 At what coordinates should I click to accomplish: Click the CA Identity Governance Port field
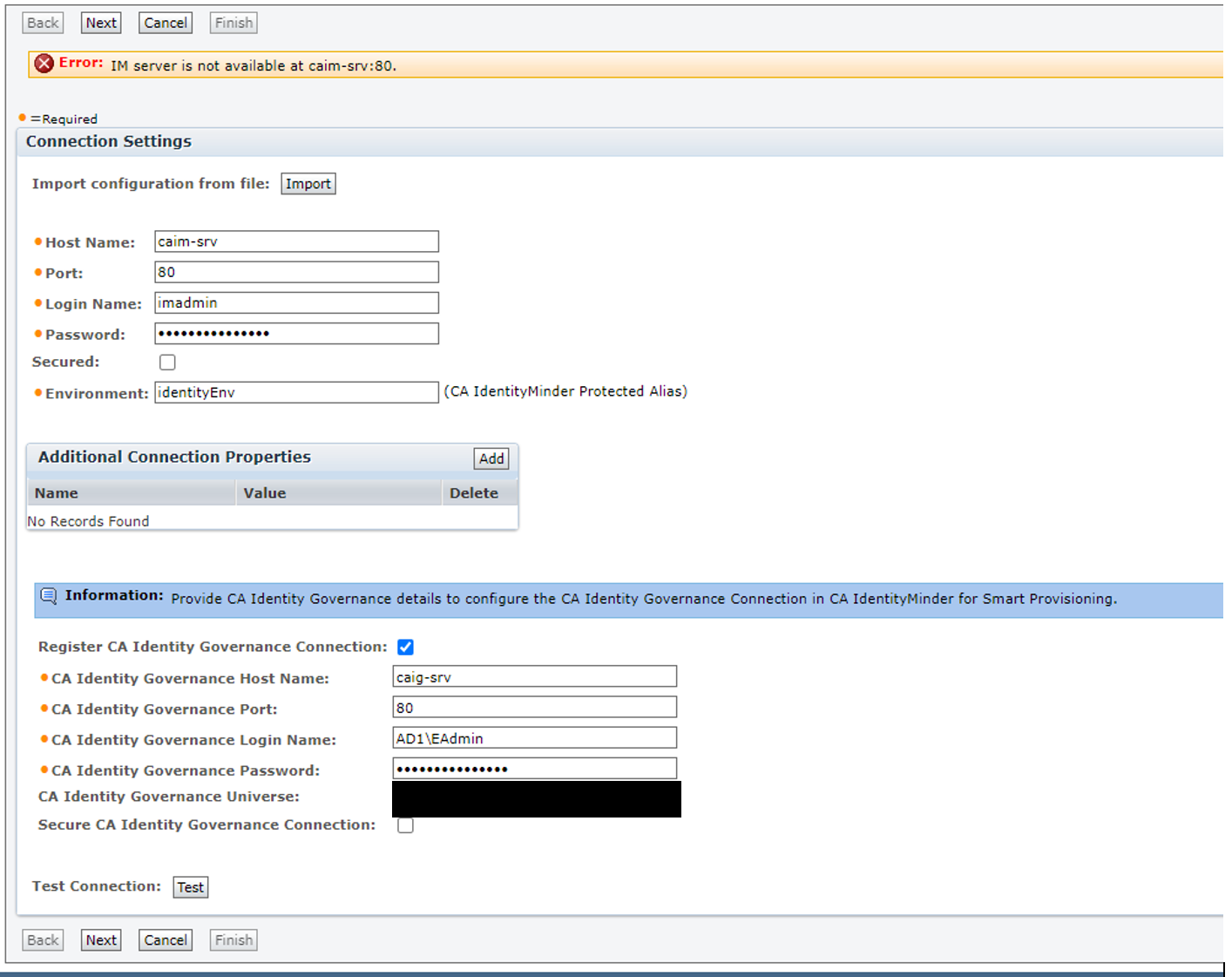click(x=535, y=707)
